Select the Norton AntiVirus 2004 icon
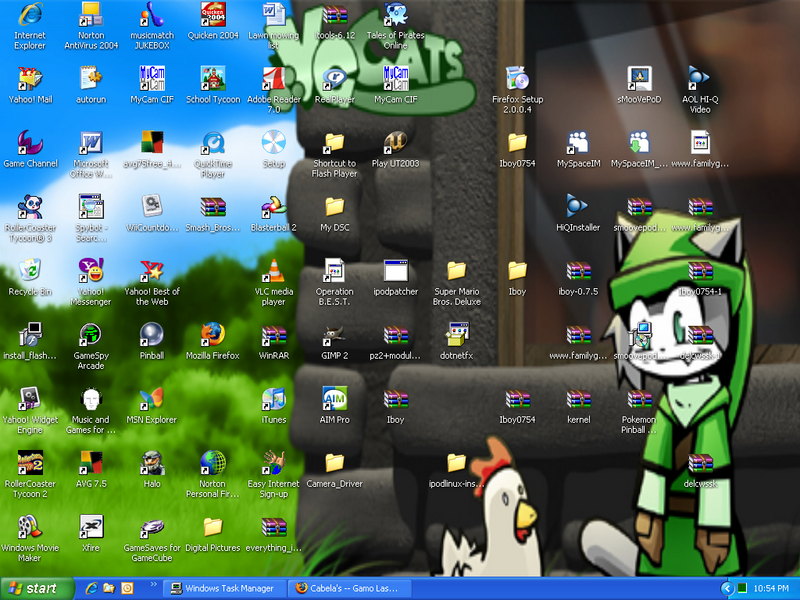800x600 pixels. (91, 15)
